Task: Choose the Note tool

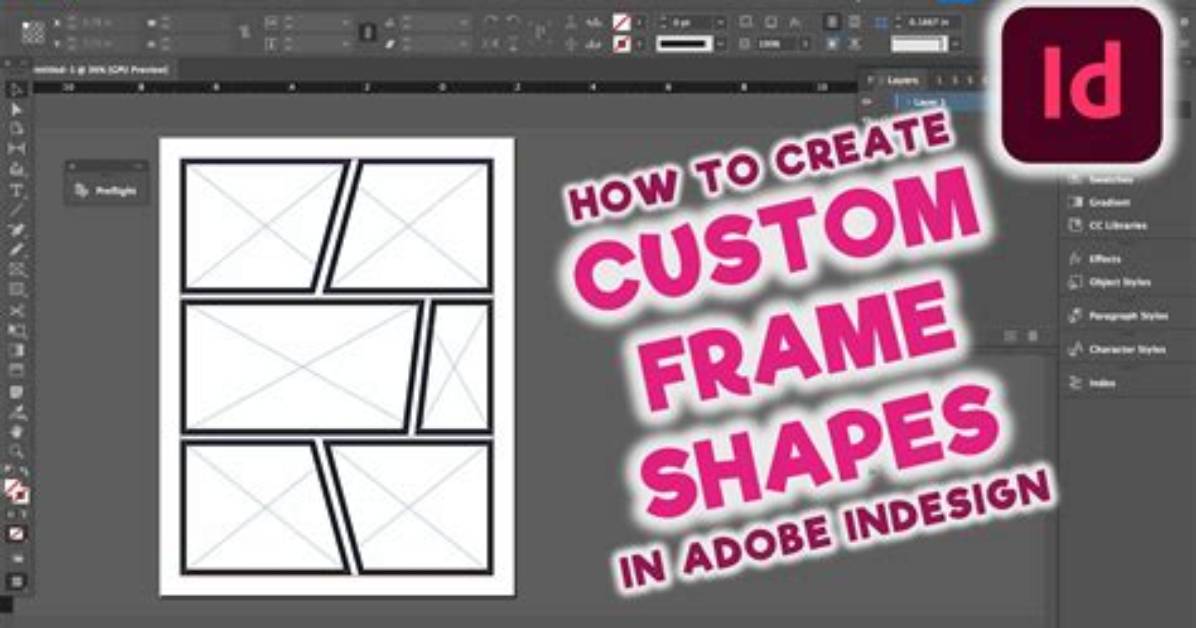Action: click(x=16, y=391)
